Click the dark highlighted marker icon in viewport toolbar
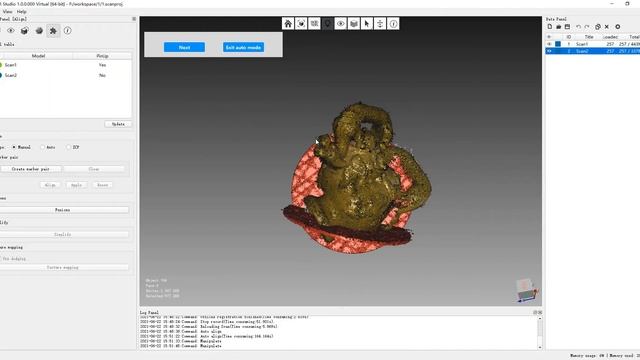 pyautogui.click(x=327, y=24)
